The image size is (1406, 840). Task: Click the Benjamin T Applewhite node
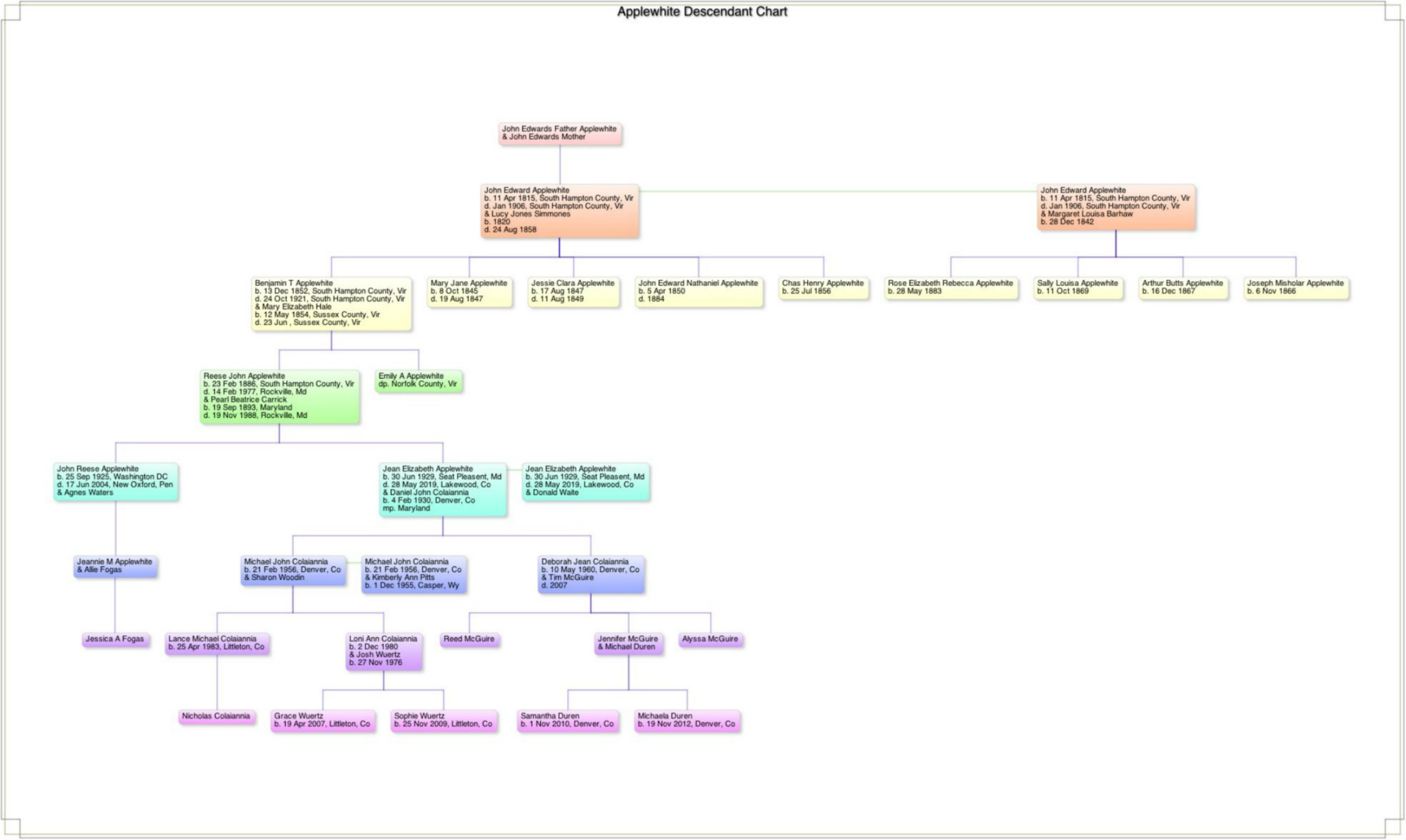coord(331,303)
